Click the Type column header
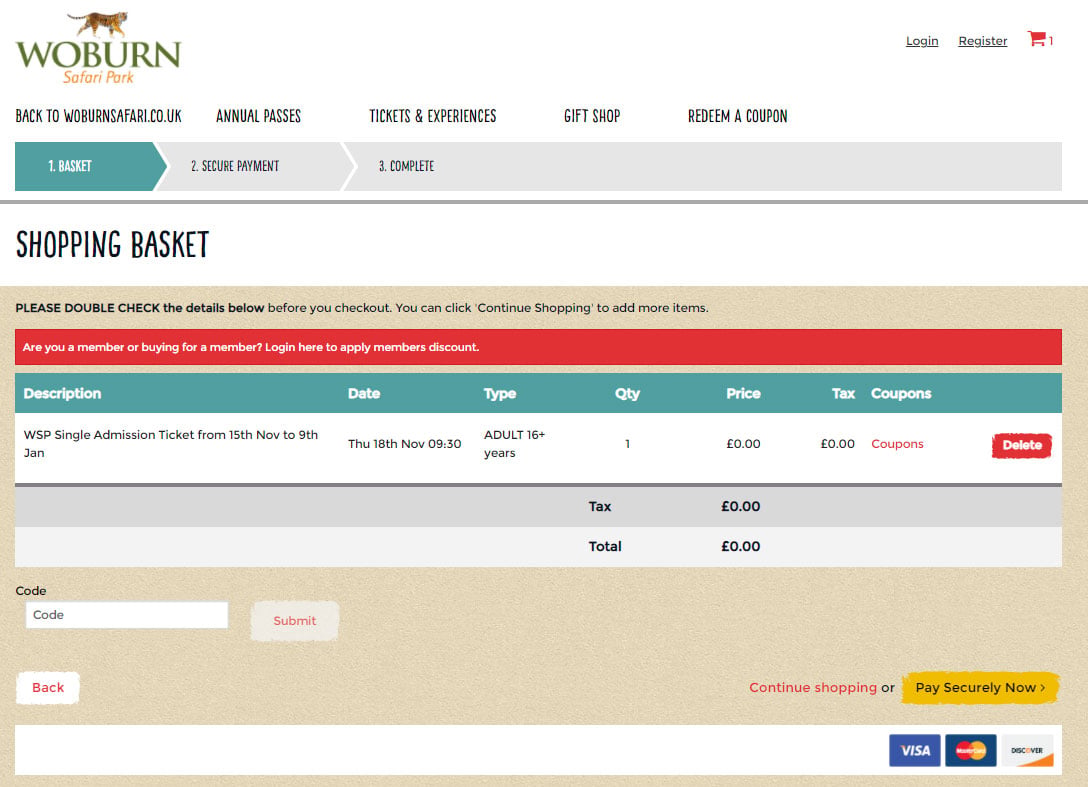The image size is (1088, 787). tap(500, 394)
